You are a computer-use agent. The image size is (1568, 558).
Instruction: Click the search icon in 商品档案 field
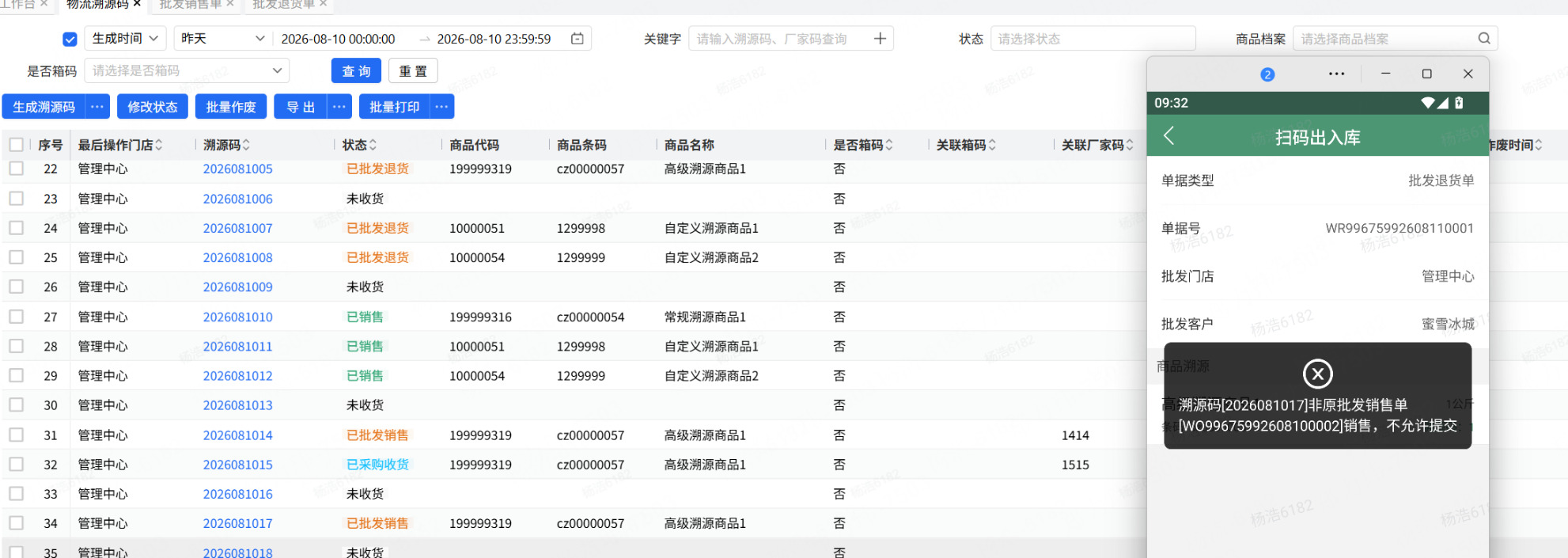coord(1484,38)
